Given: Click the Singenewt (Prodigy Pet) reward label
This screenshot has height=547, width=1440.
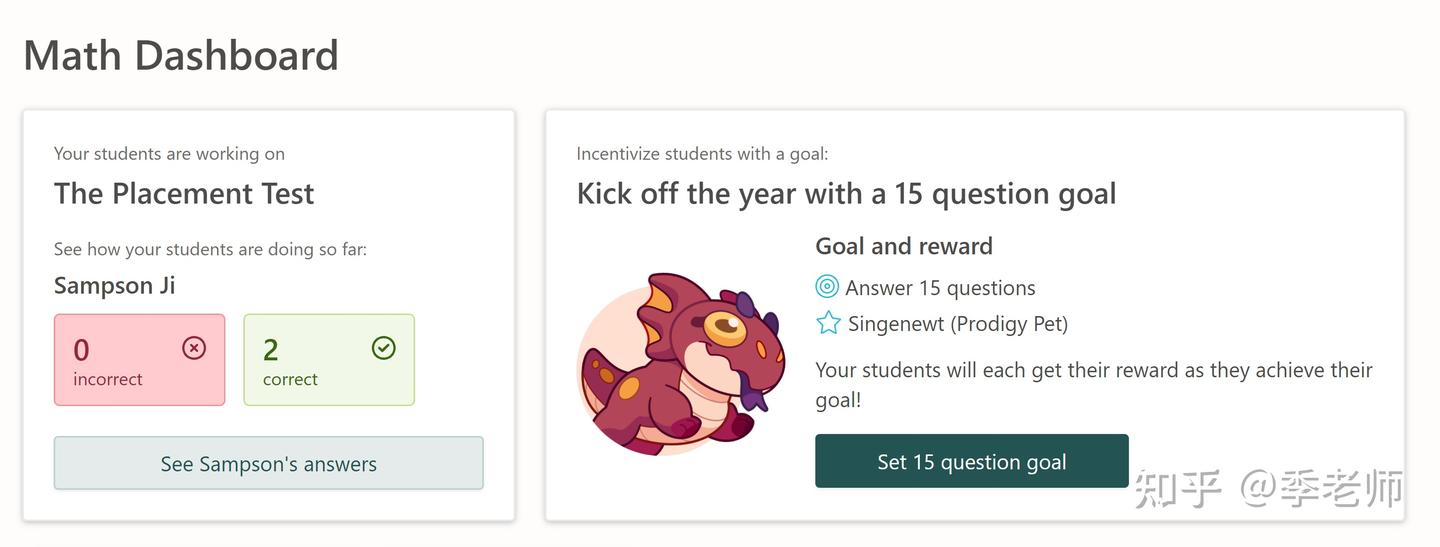Looking at the screenshot, I should coord(958,324).
